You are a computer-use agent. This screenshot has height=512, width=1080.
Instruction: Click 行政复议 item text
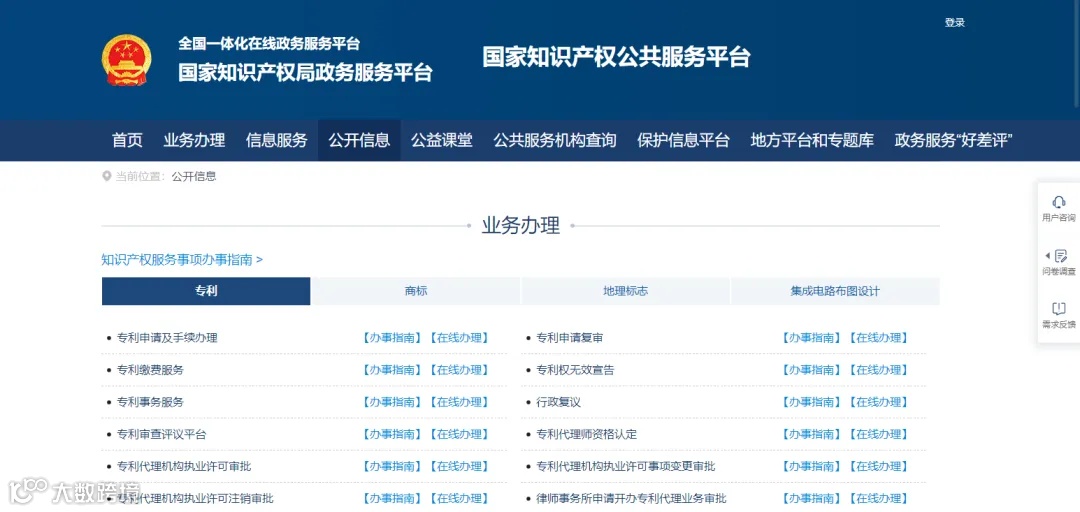pos(559,402)
